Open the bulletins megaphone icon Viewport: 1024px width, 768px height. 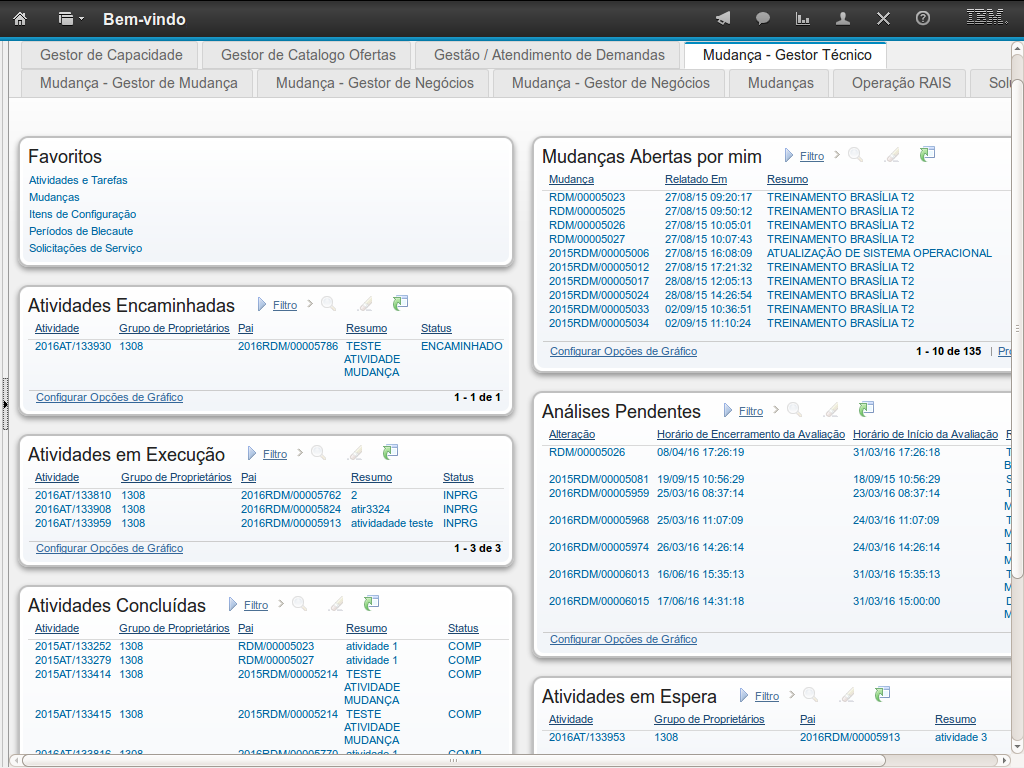click(723, 19)
